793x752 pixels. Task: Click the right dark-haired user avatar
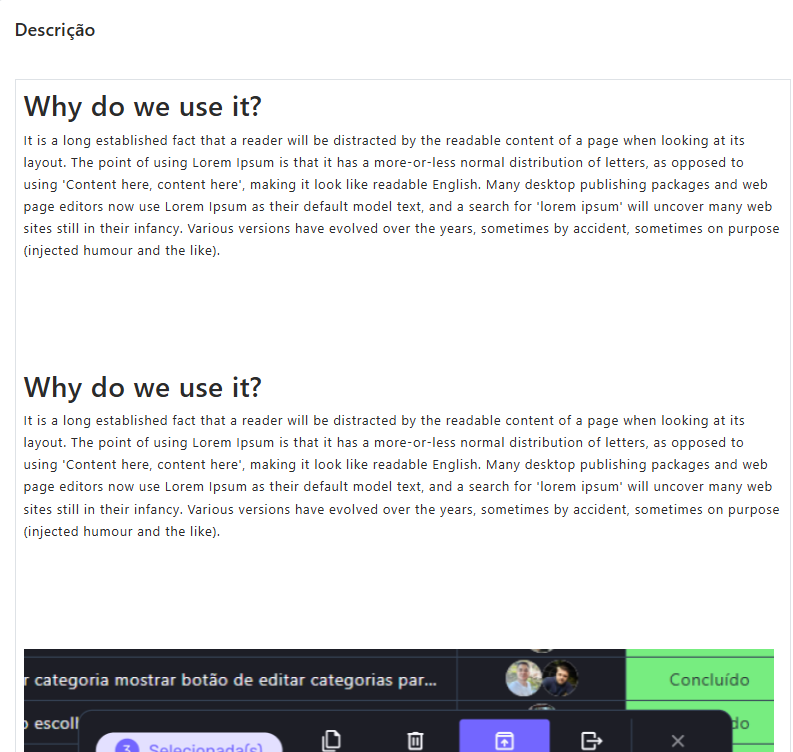(x=560, y=678)
